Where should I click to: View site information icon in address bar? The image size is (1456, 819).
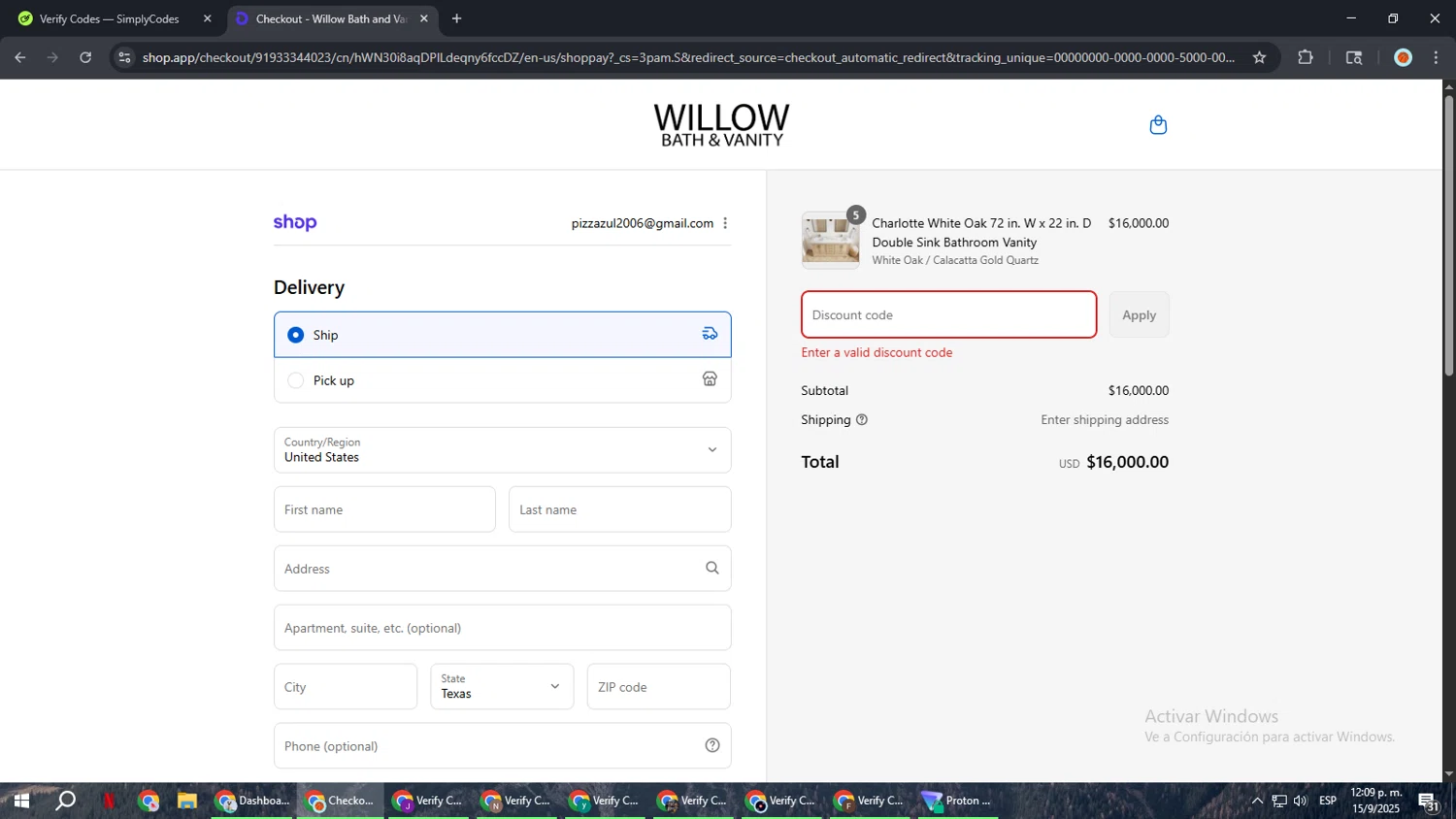coord(123,57)
